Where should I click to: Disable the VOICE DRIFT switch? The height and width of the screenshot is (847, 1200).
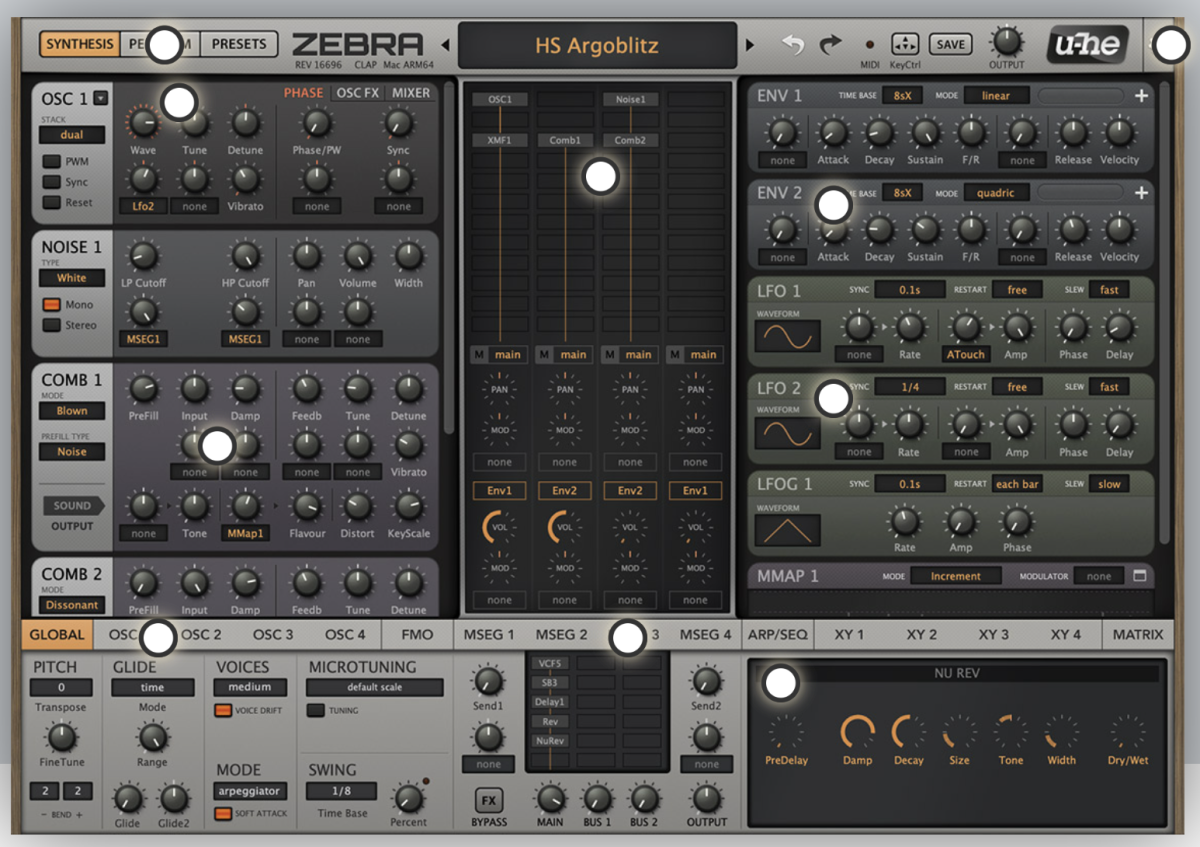click(223, 711)
